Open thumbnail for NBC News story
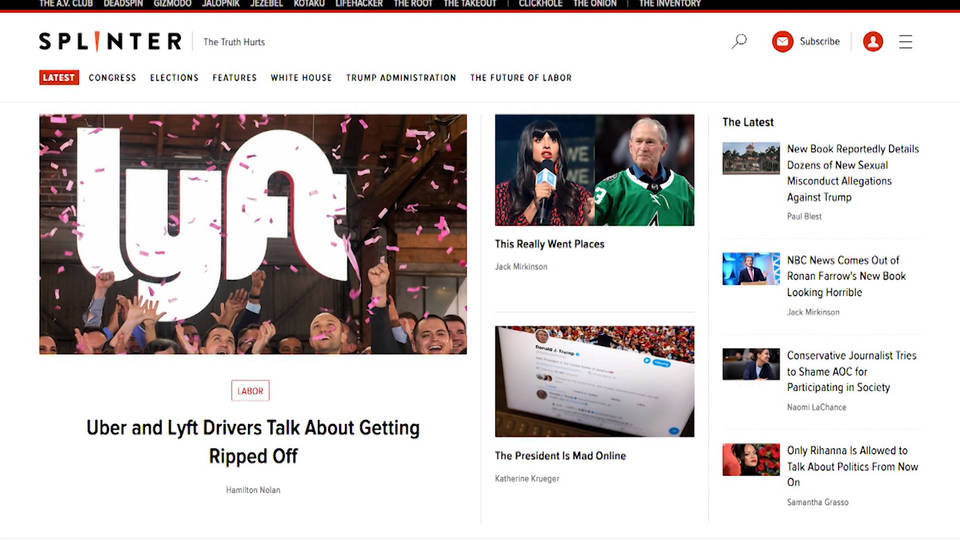The height and width of the screenshot is (540, 960). click(x=751, y=269)
